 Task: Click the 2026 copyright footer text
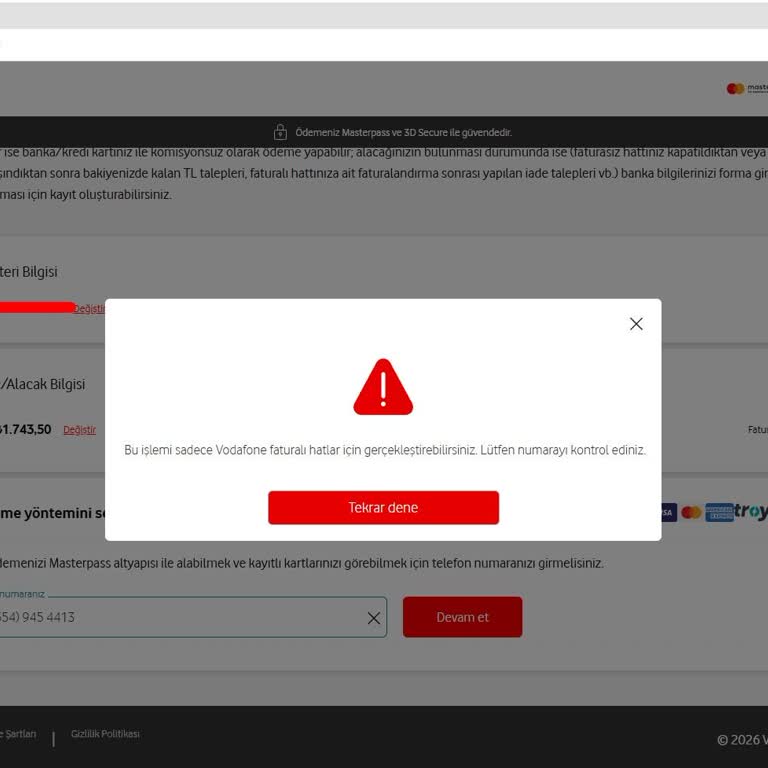pyautogui.click(x=742, y=740)
